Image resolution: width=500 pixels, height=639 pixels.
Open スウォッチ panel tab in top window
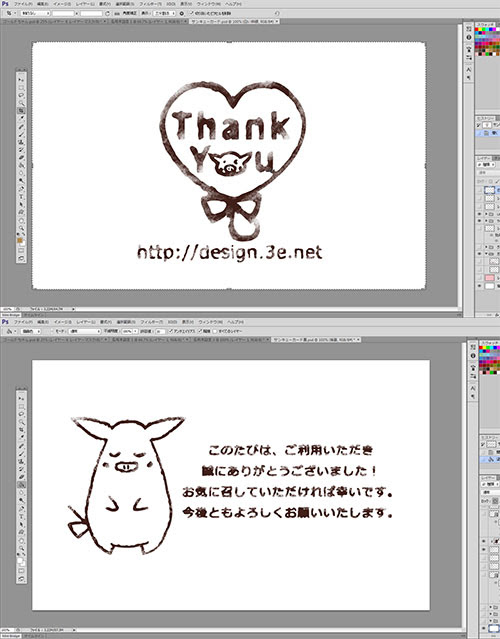pos(486,24)
